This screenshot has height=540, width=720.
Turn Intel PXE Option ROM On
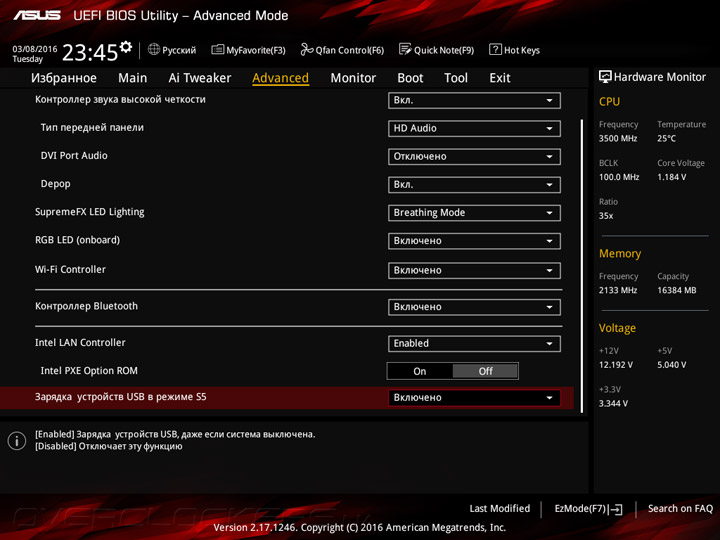click(420, 371)
